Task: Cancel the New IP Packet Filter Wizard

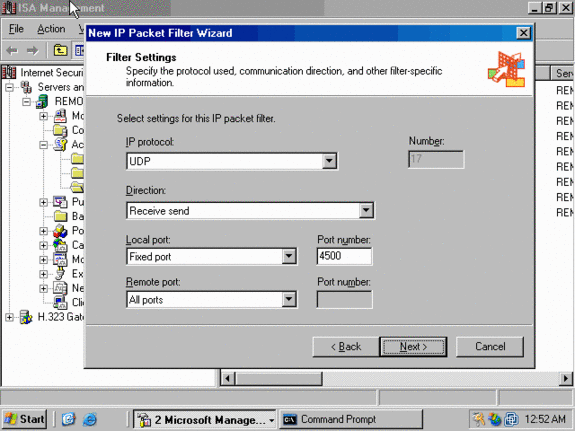Action: [x=490, y=347]
